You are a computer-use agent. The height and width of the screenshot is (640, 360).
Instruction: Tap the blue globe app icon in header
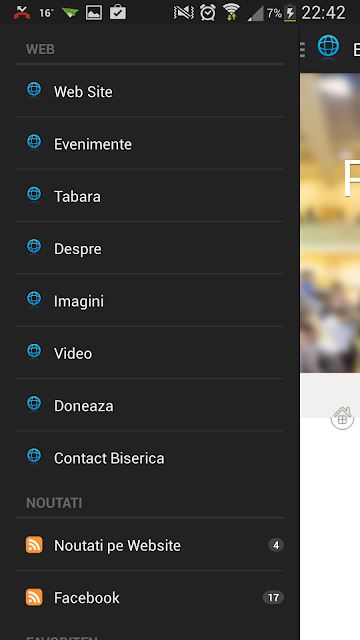[x=329, y=47]
